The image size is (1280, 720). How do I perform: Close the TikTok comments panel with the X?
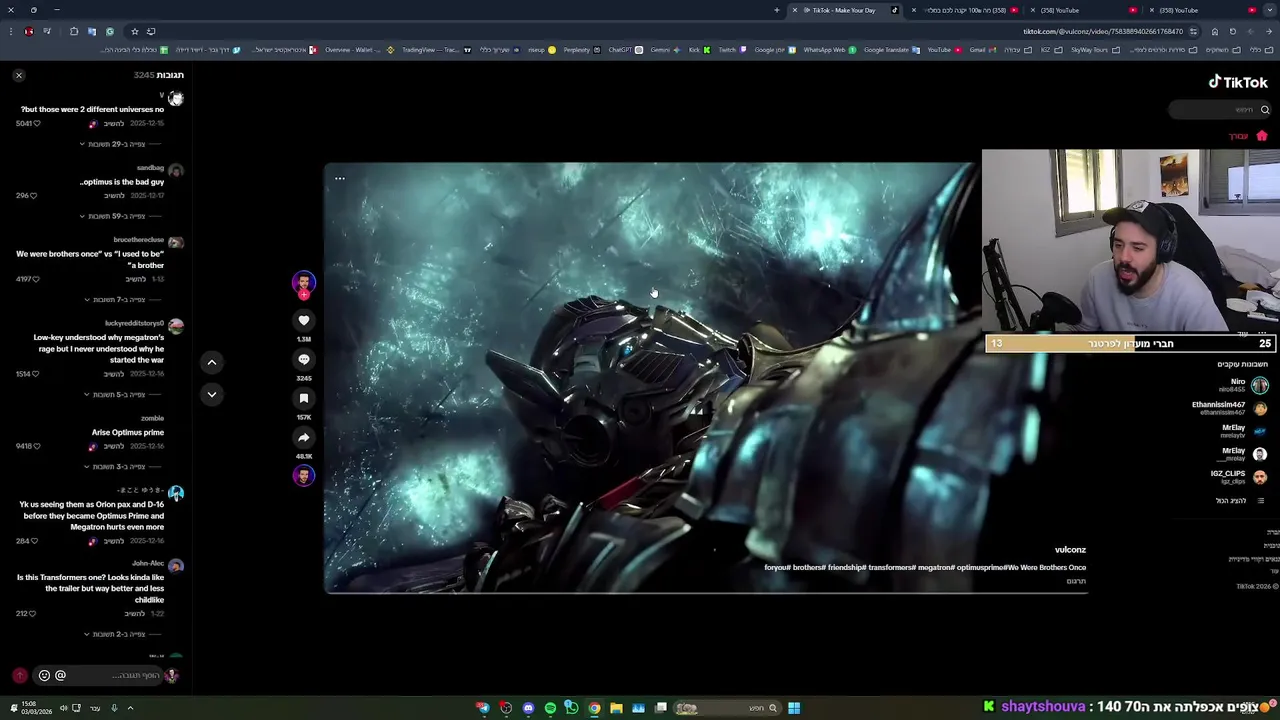pos(18,75)
